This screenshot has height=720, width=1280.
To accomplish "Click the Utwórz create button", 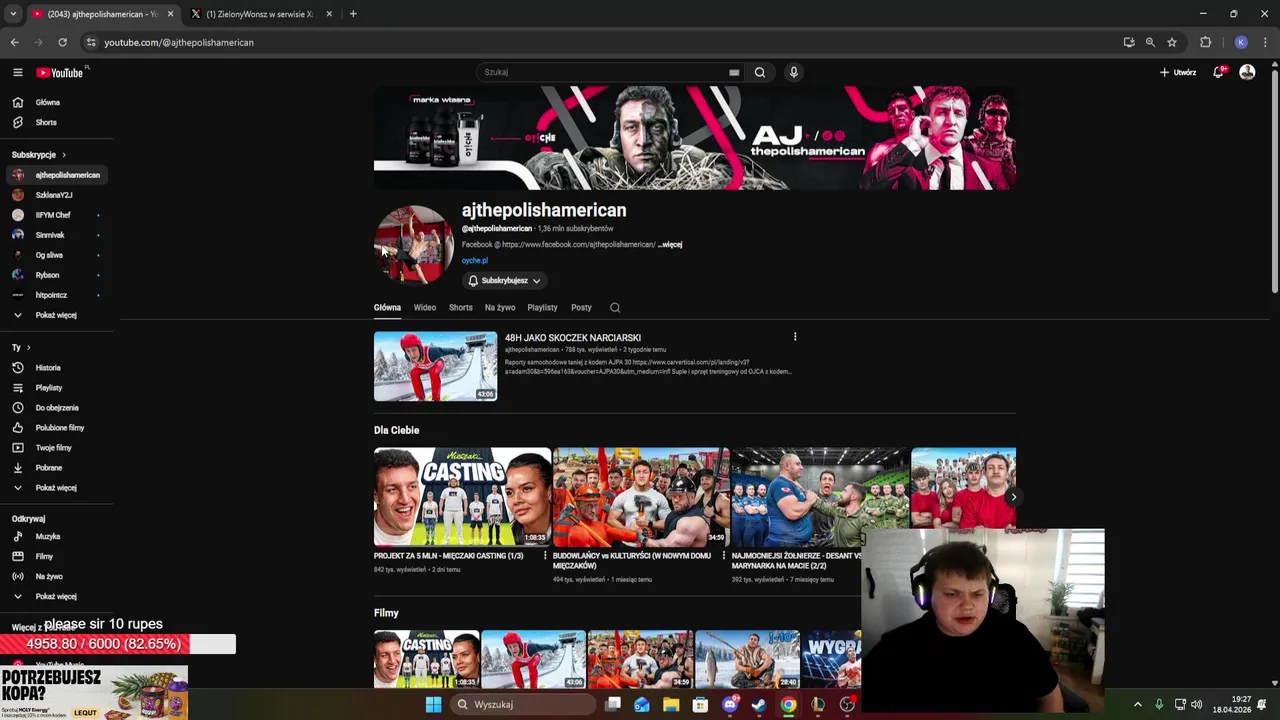I will (1178, 72).
